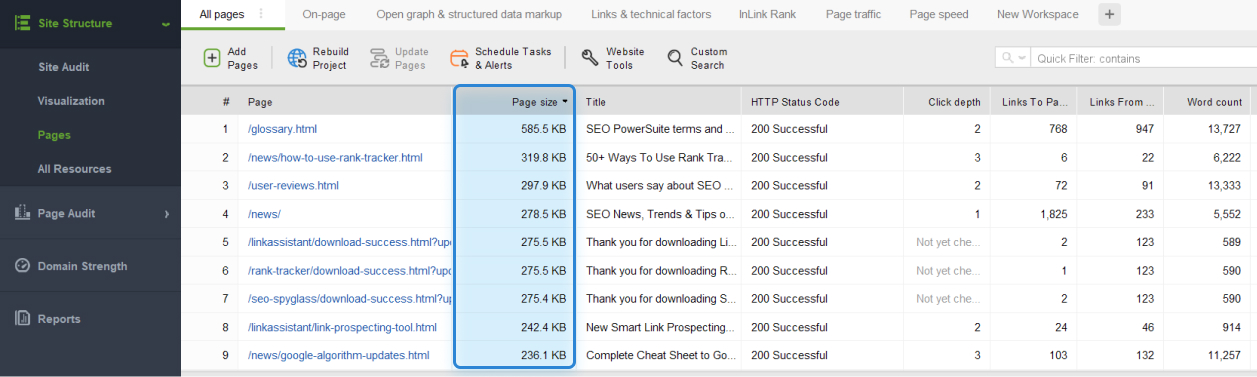Open the /user-reviews.html link
This screenshot has width=1257, height=377.
pos(293,186)
